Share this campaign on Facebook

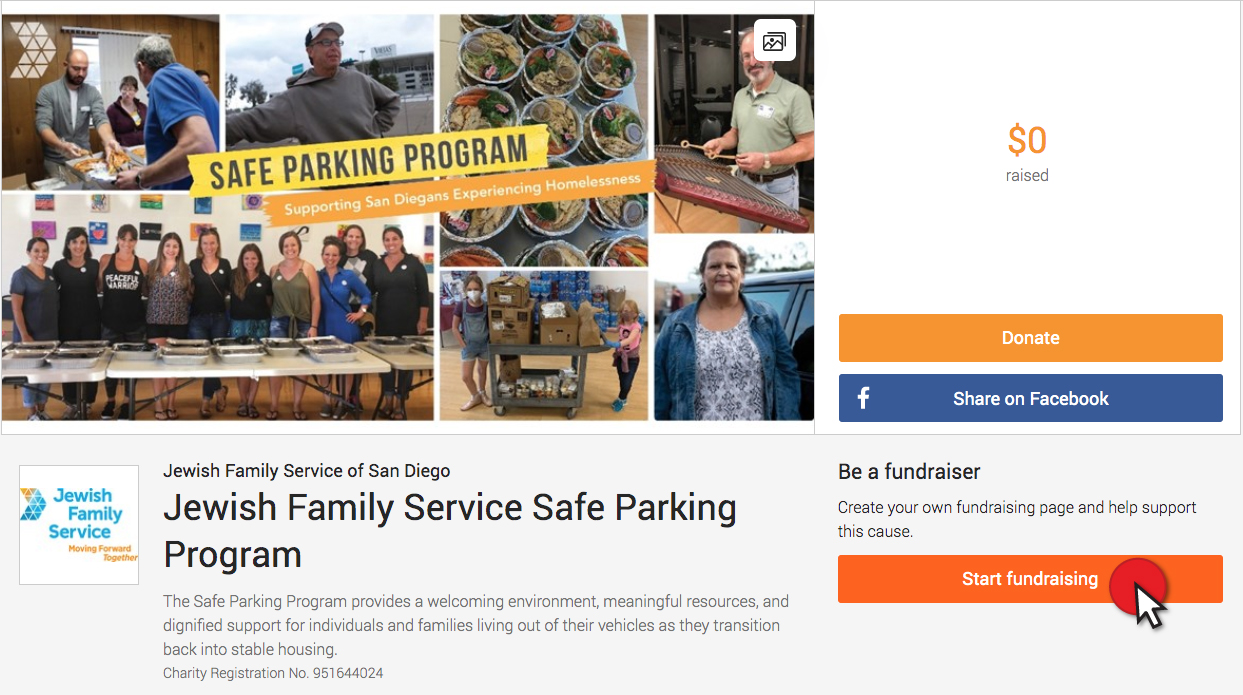(1030, 398)
